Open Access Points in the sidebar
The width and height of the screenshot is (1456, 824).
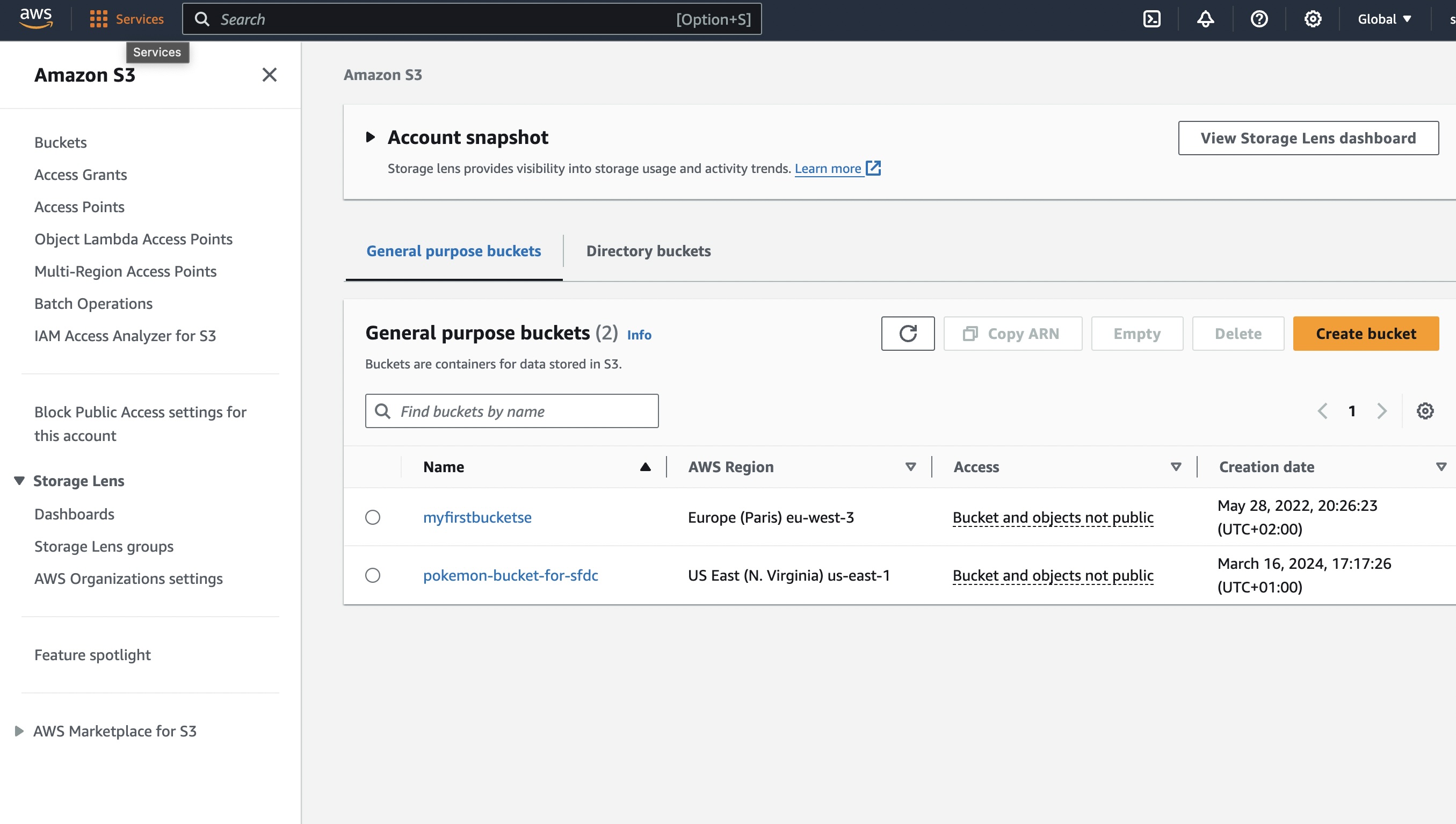pyautogui.click(x=79, y=207)
